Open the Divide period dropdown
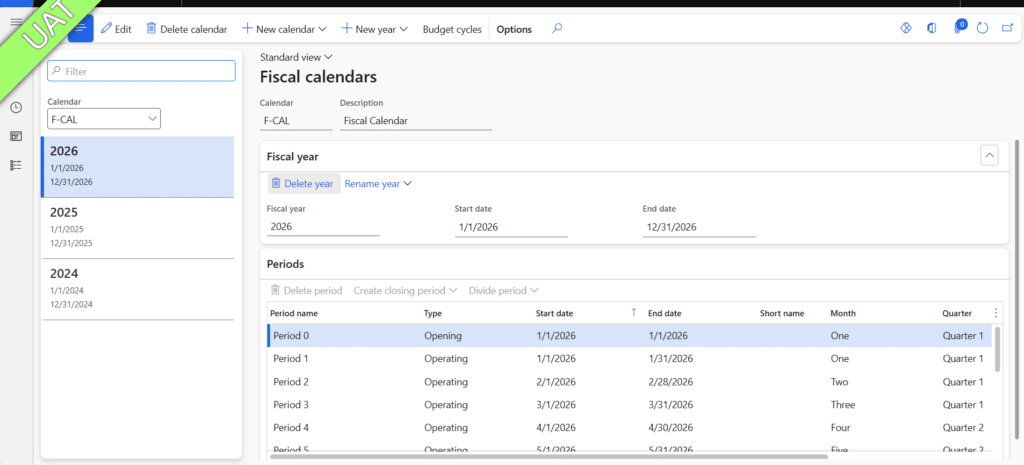Screen dimensions: 1024x465 (x=503, y=290)
